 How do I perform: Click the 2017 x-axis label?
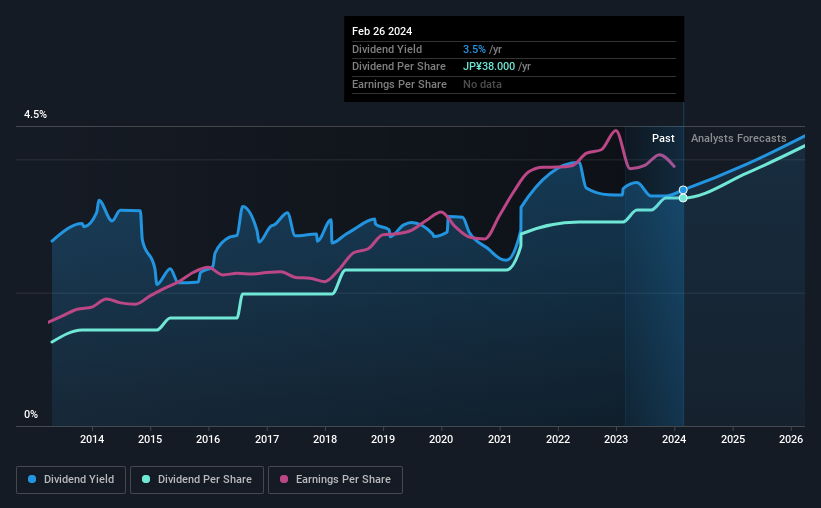pos(267,439)
